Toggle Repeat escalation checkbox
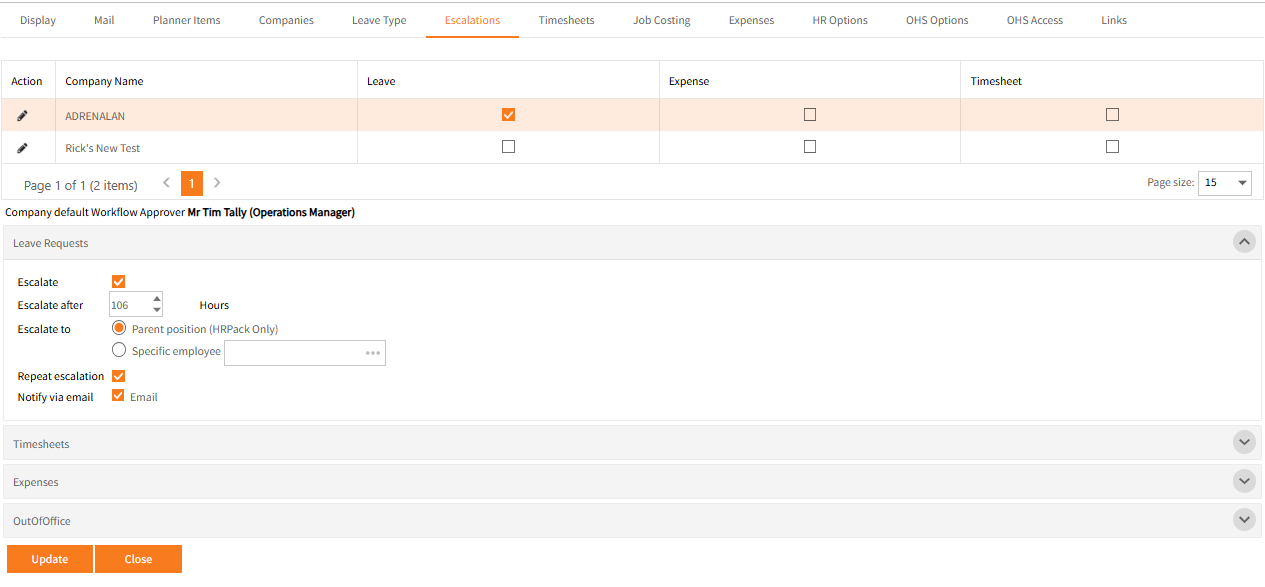The width and height of the screenshot is (1265, 587). 119,376
